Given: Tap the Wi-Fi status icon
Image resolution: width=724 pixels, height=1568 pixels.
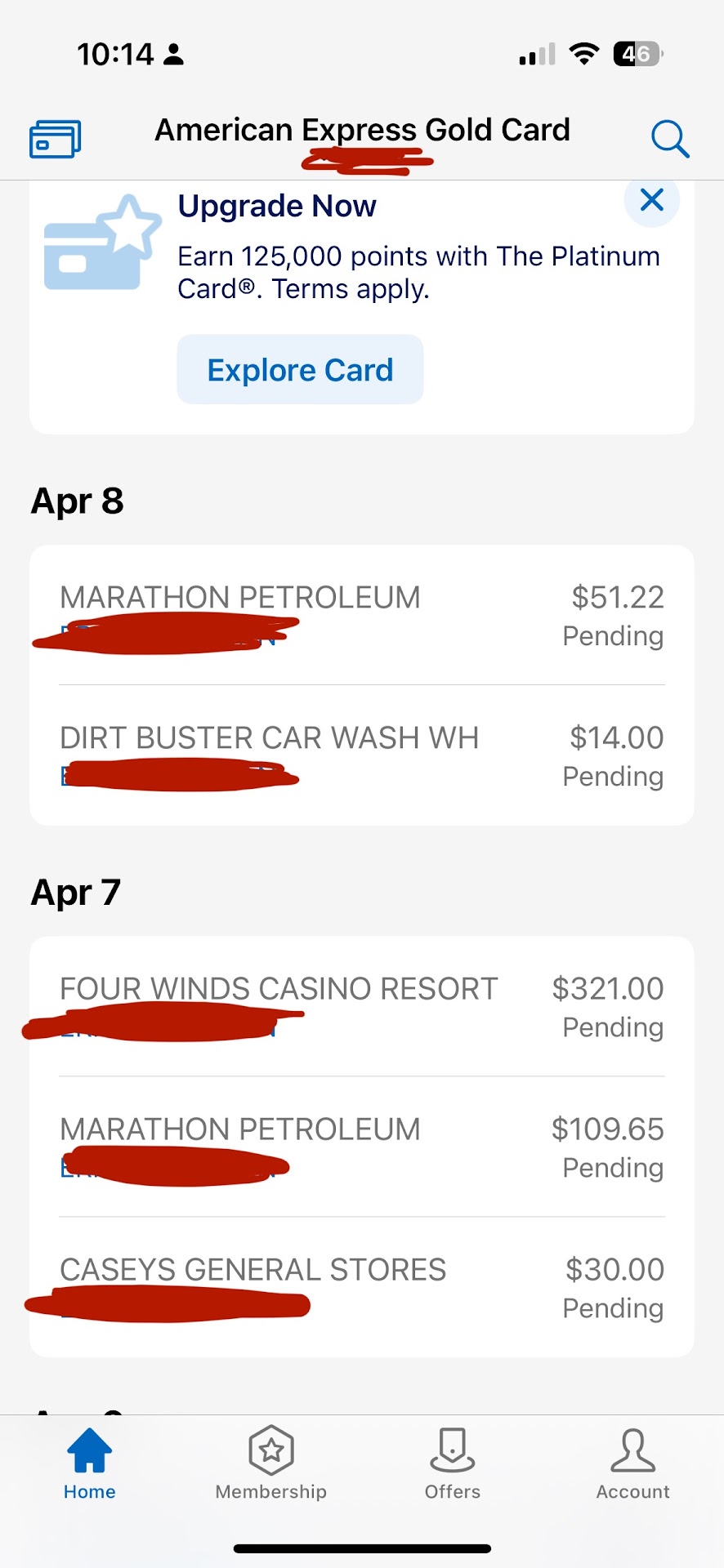Looking at the screenshot, I should point(583,54).
